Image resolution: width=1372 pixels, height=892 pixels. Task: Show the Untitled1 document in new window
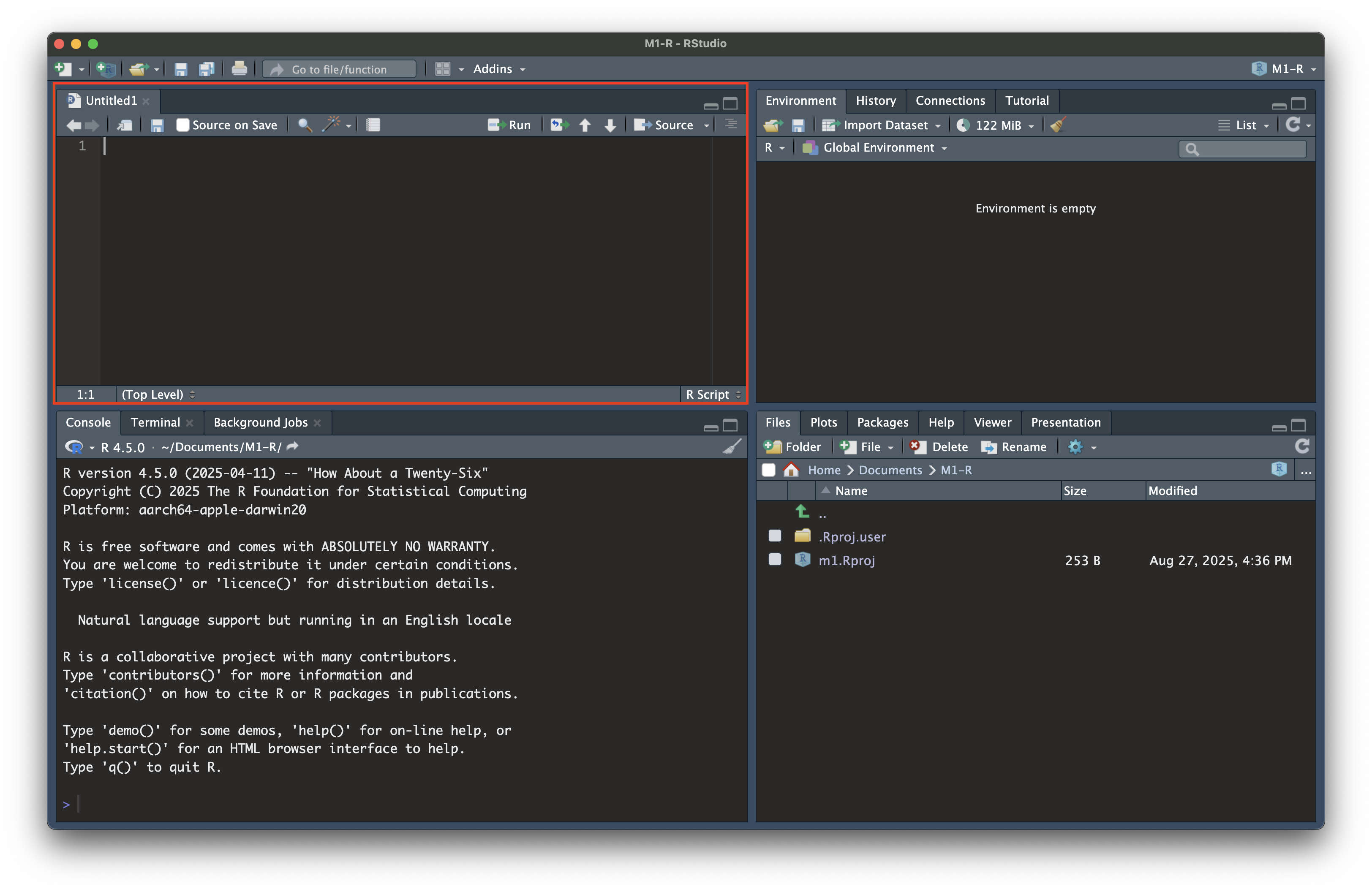(125, 125)
